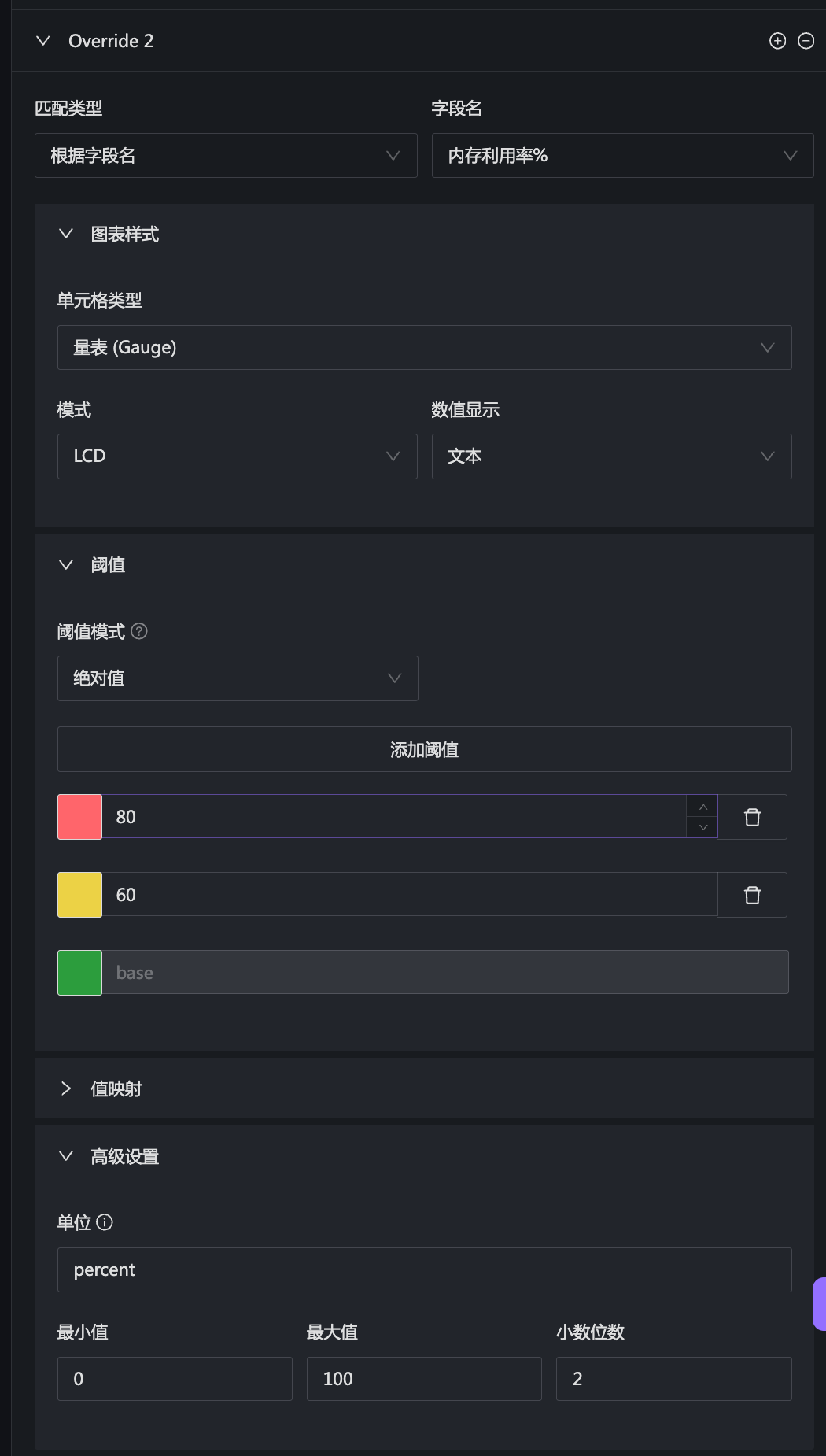Screen dimensions: 826x1456
Task: Add a new override with plus icon
Action: (777, 41)
